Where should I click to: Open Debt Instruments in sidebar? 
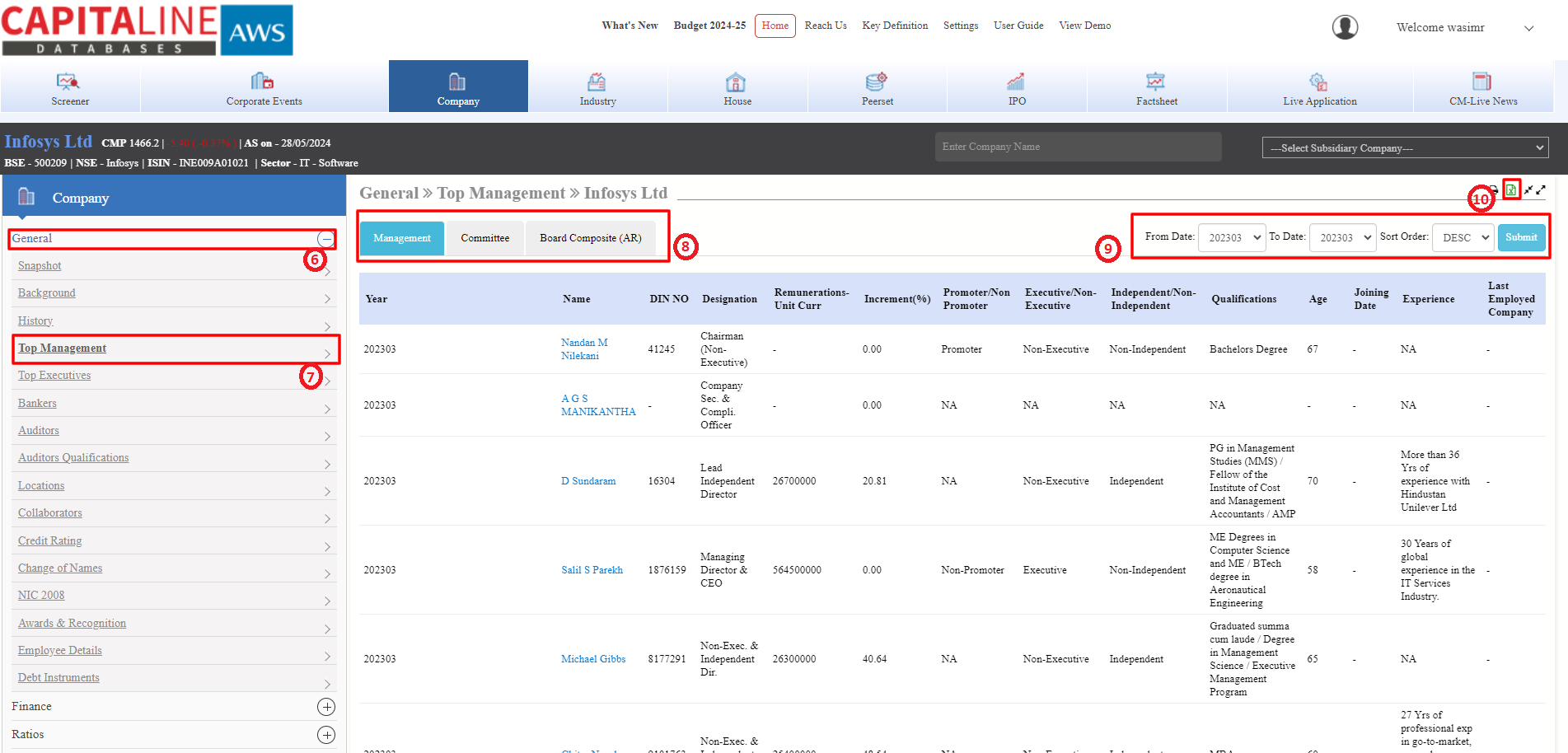[x=59, y=678]
